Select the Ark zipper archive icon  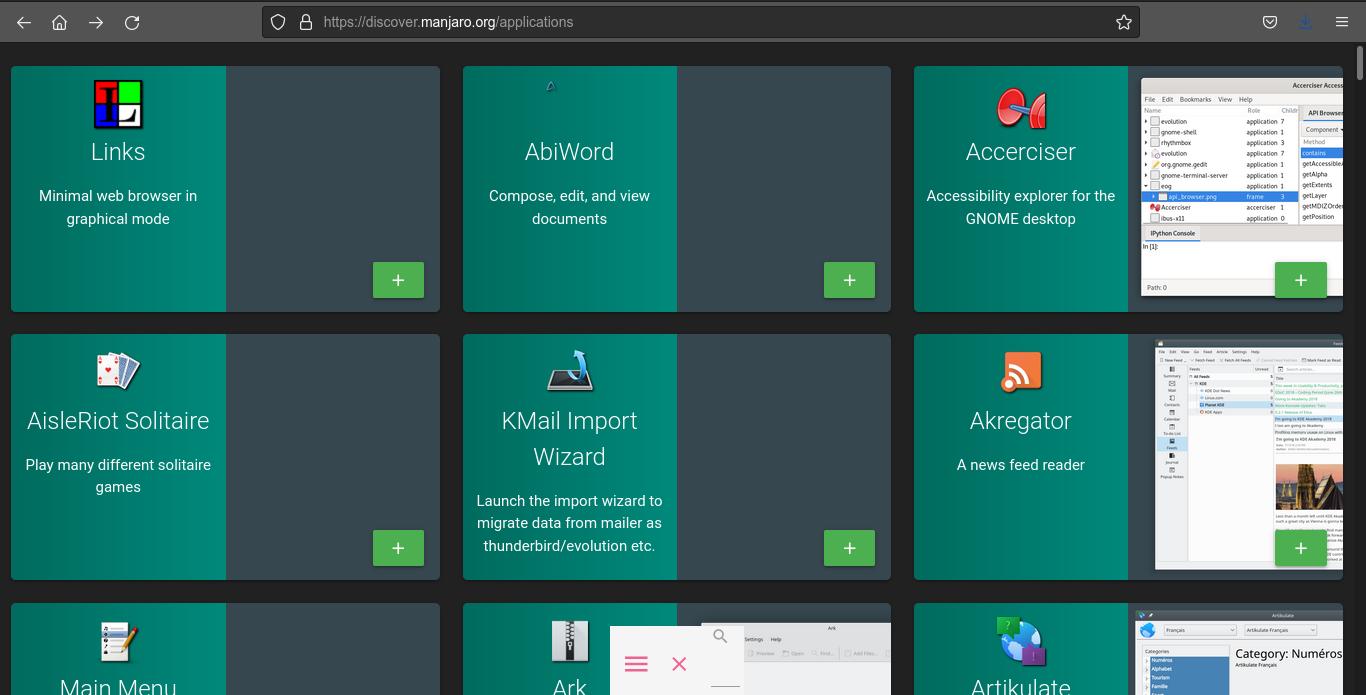point(570,641)
